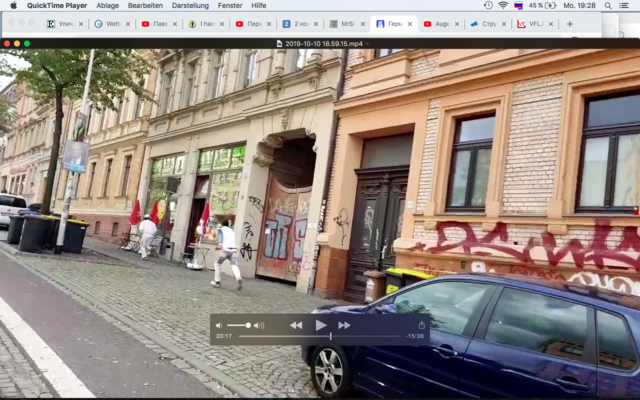
Task: Close the QuickTime video window
Action: click(x=7, y=43)
